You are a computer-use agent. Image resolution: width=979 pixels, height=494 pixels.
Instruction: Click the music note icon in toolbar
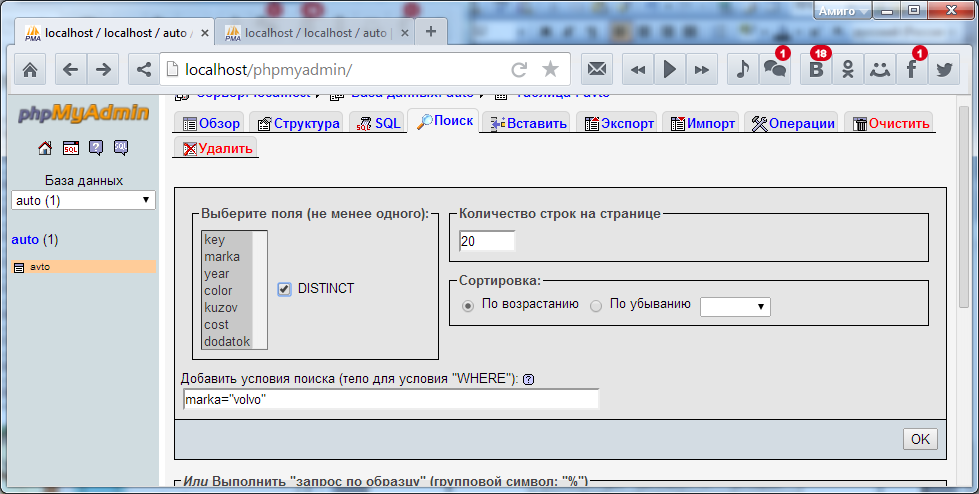tap(742, 69)
